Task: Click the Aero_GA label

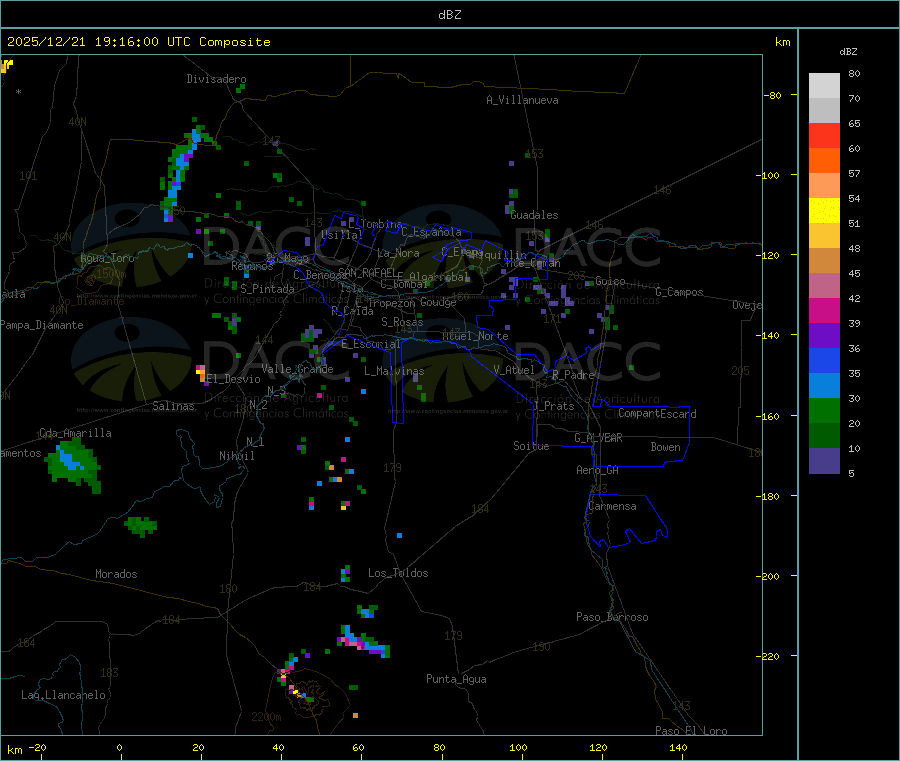Action: point(598,470)
